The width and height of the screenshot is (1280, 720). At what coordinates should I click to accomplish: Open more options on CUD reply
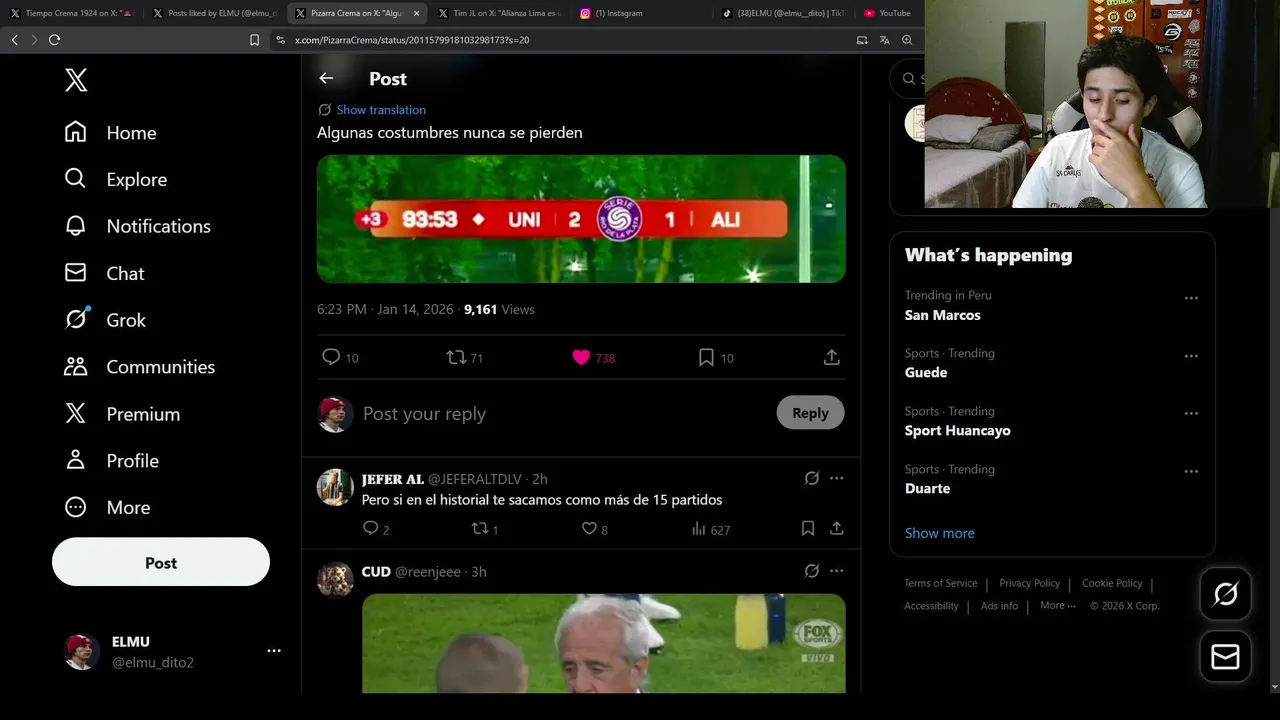(837, 571)
